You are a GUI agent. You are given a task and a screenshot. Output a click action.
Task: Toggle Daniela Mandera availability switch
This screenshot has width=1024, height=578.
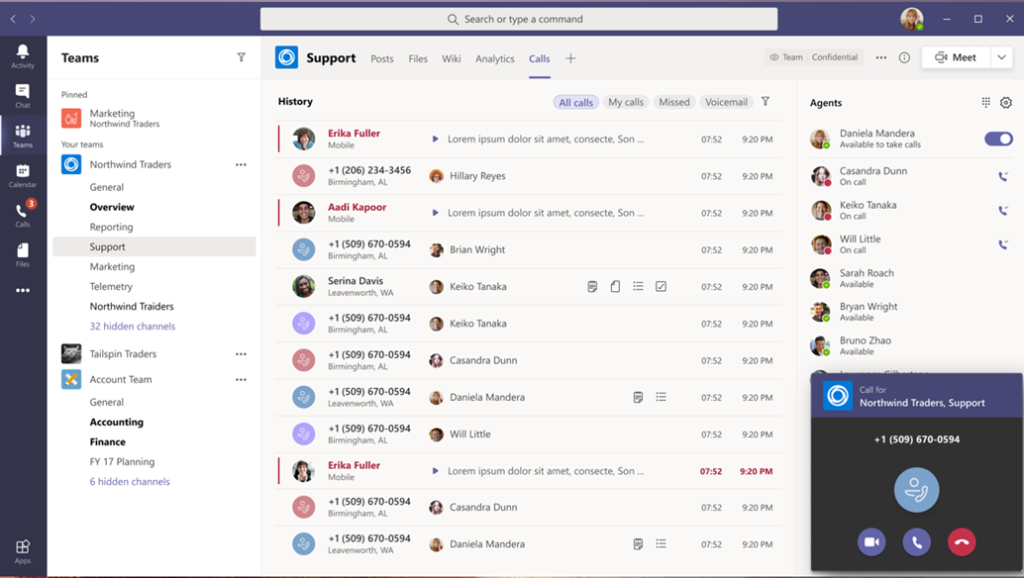point(999,138)
